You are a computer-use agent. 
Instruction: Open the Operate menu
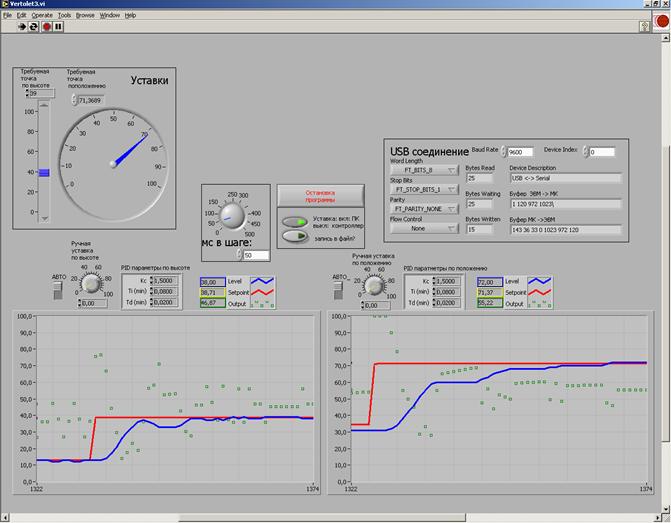[x=42, y=16]
